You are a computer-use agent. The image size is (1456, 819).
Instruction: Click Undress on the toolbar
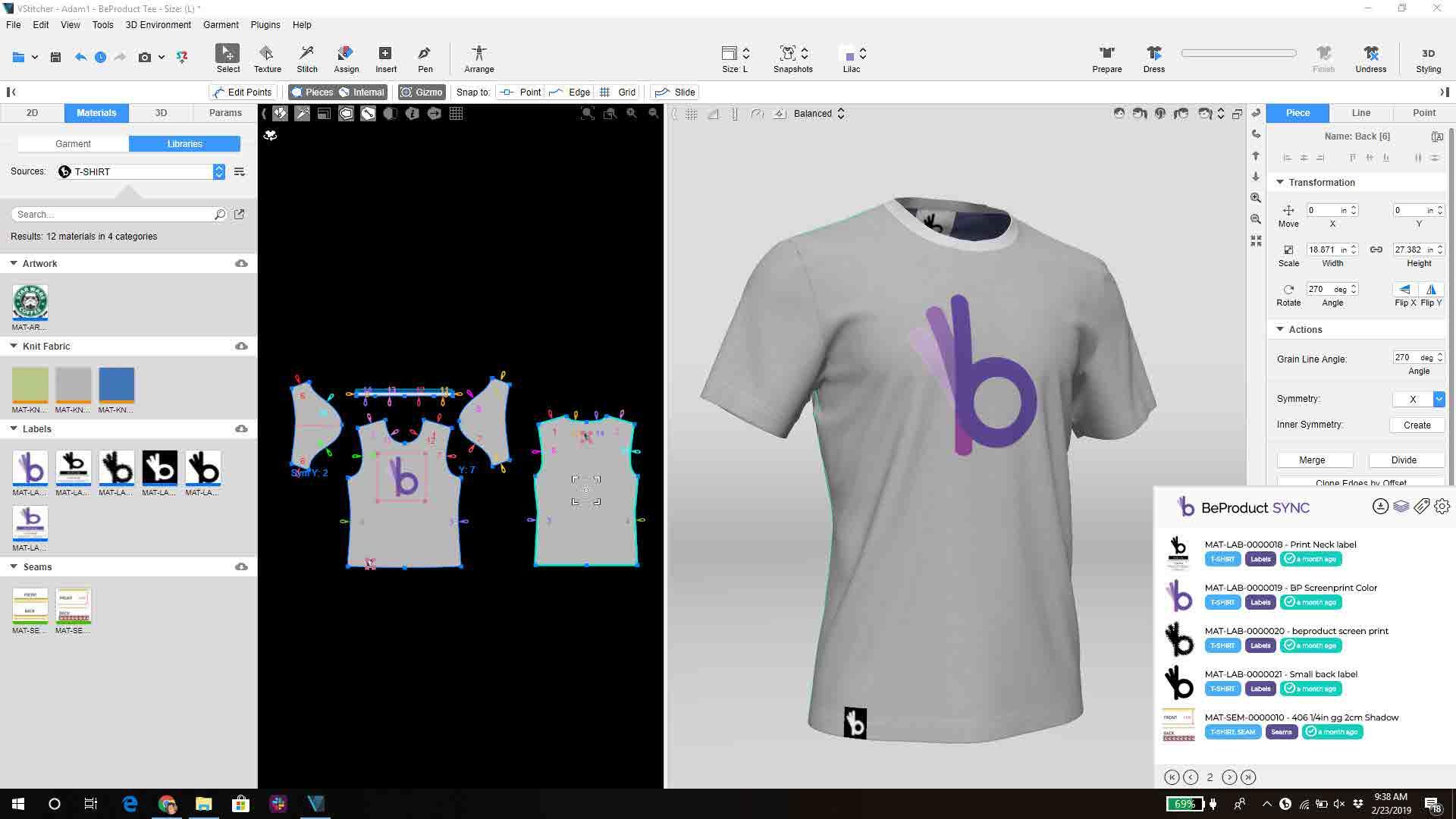tap(1370, 58)
